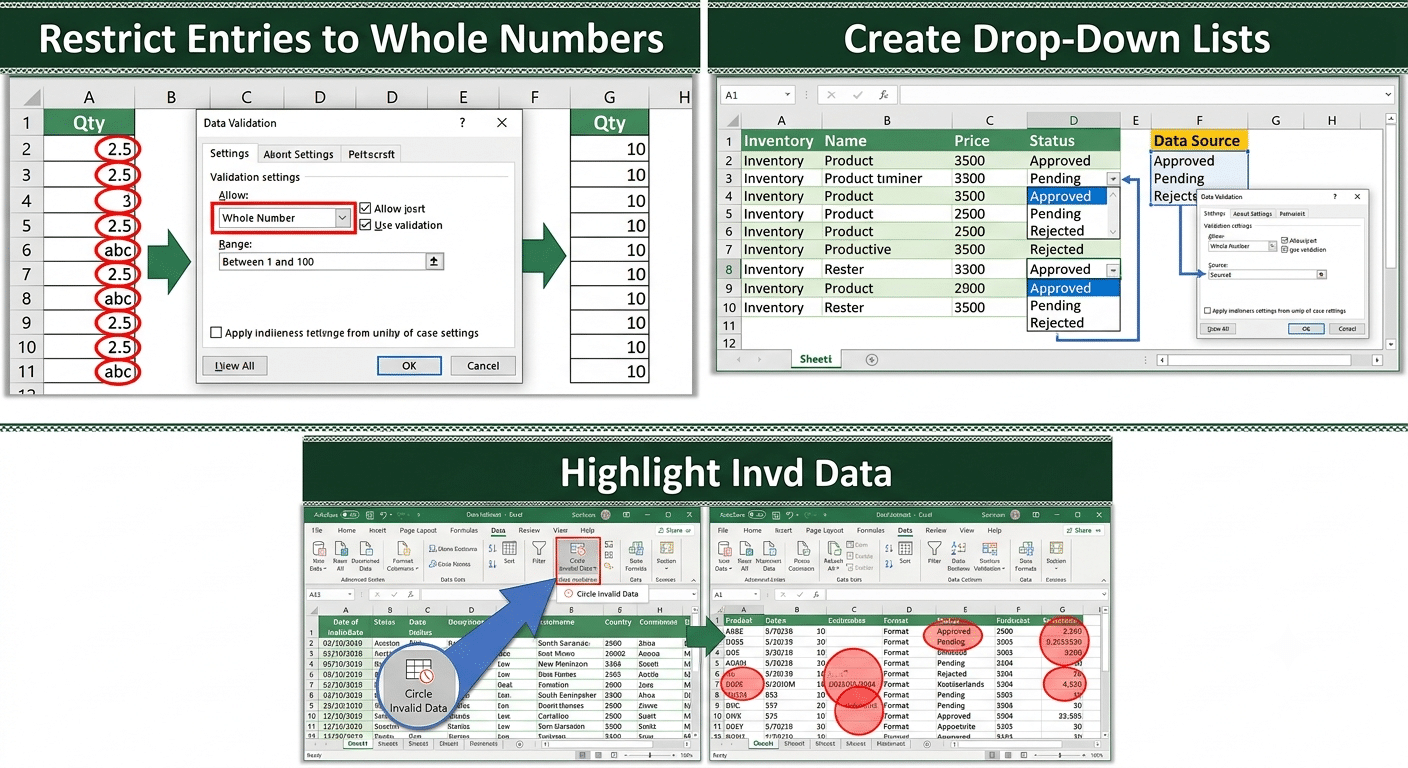Viewport: 1408px width, 768px height.
Task: Toggle AutoSave switch in Country-column workbook
Action: click(350, 515)
